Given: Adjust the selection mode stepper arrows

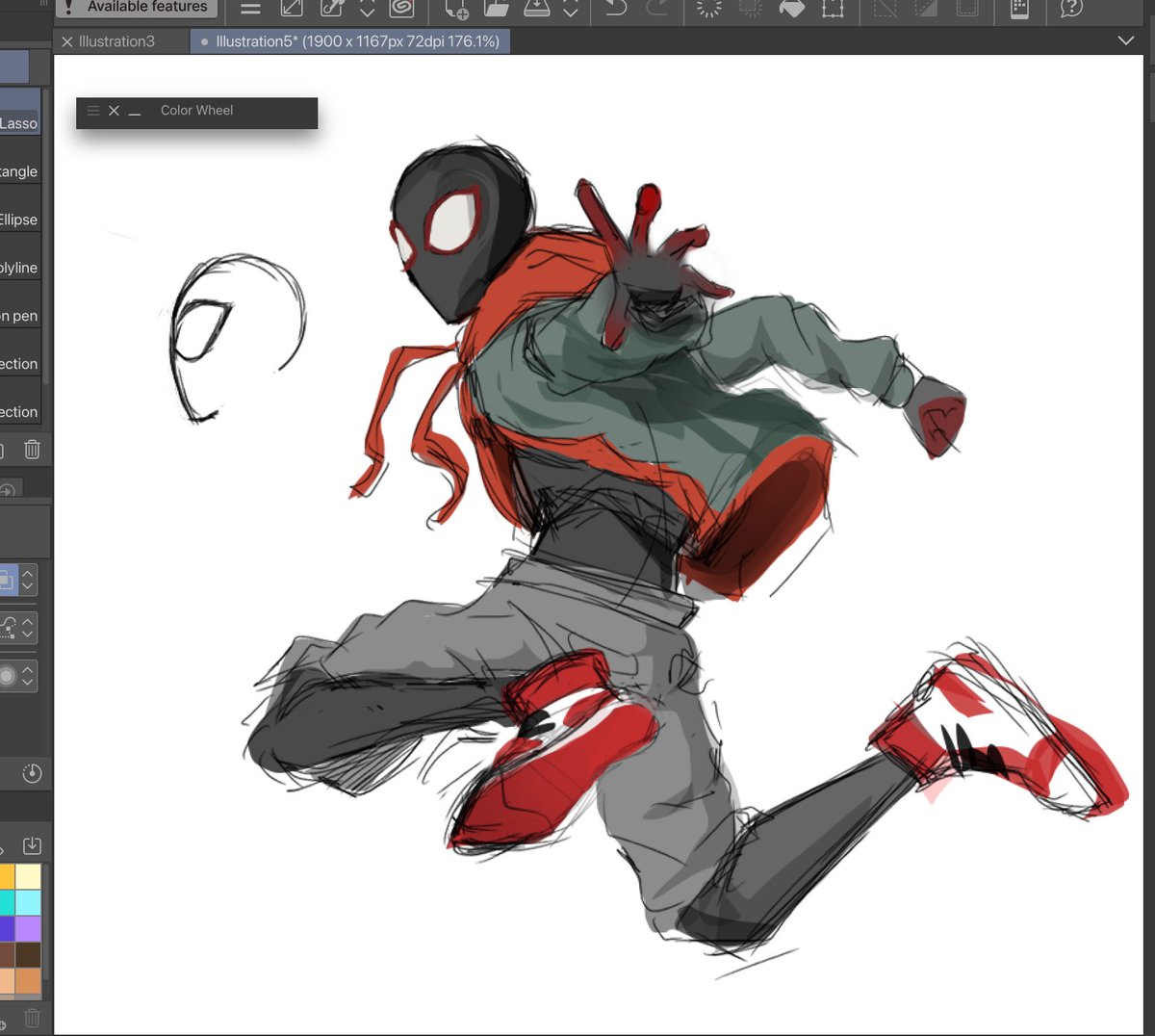Looking at the screenshot, I should [x=28, y=580].
